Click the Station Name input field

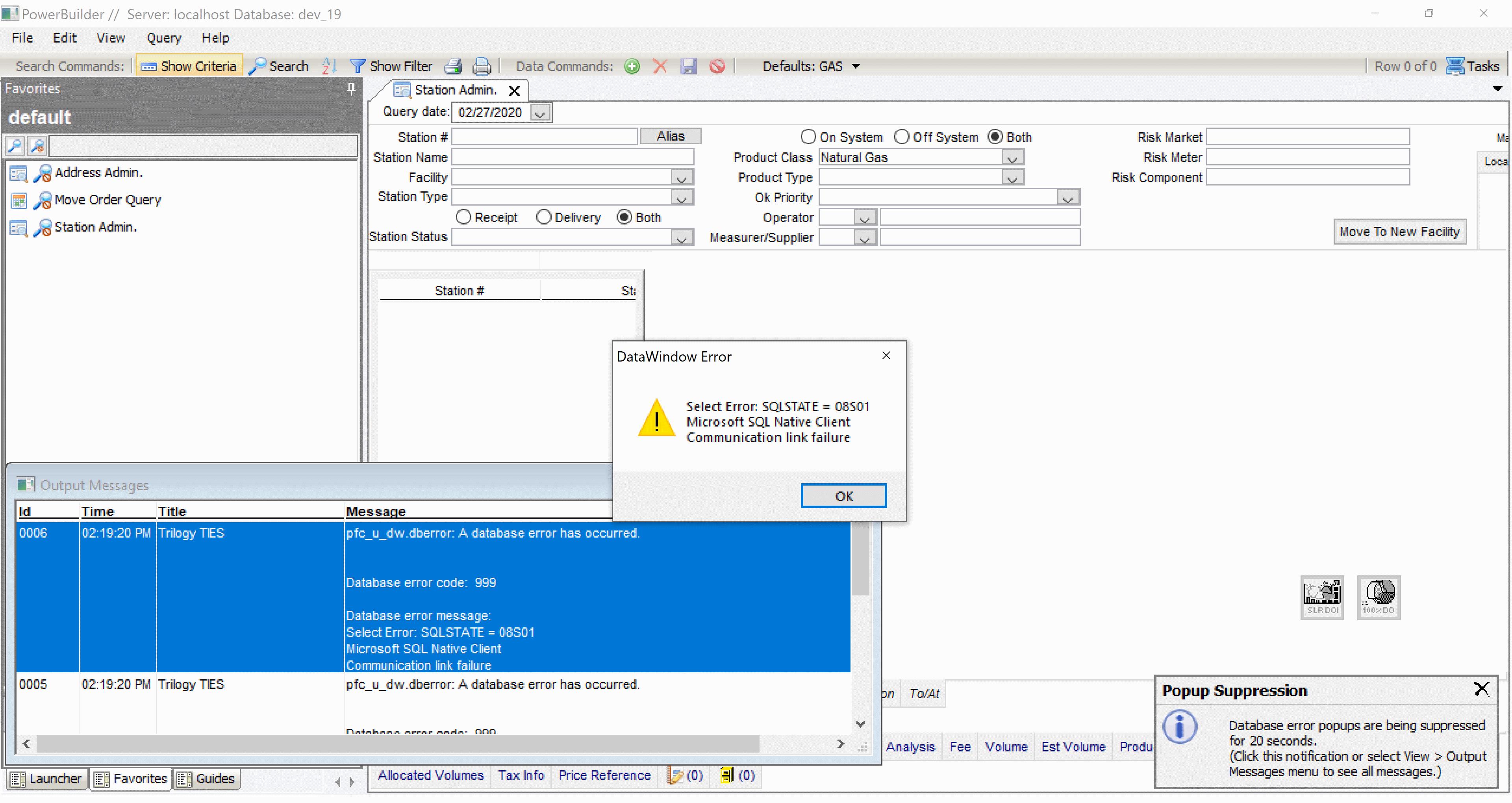click(x=572, y=157)
